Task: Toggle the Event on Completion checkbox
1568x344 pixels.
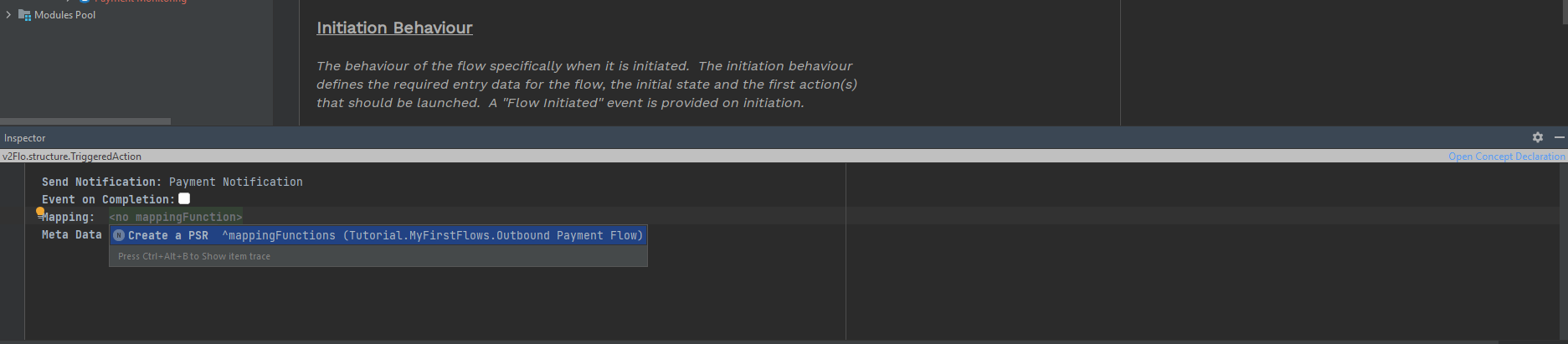Action: point(184,198)
